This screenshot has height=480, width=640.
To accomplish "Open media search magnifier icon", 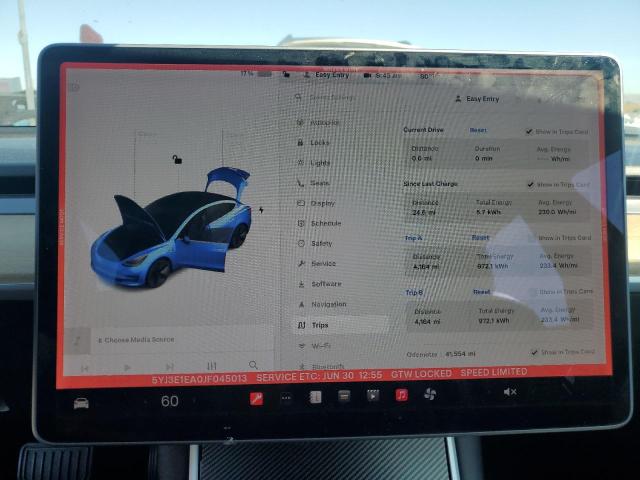I will tap(254, 365).
